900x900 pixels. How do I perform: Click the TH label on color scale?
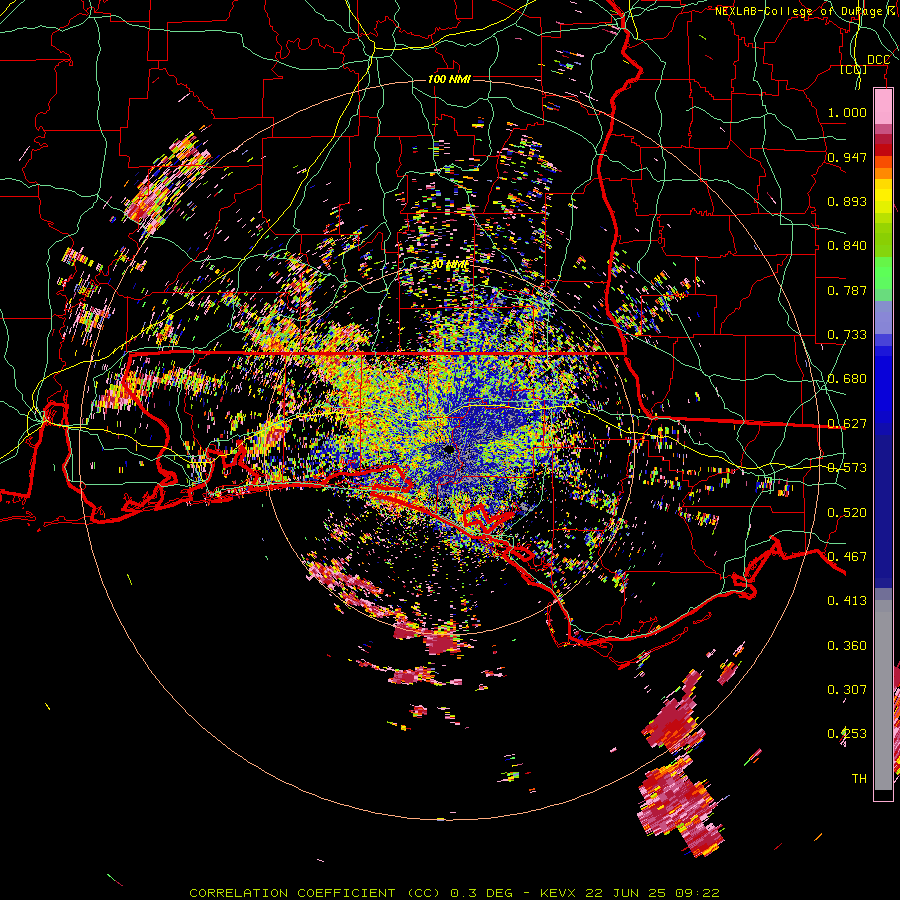click(859, 779)
